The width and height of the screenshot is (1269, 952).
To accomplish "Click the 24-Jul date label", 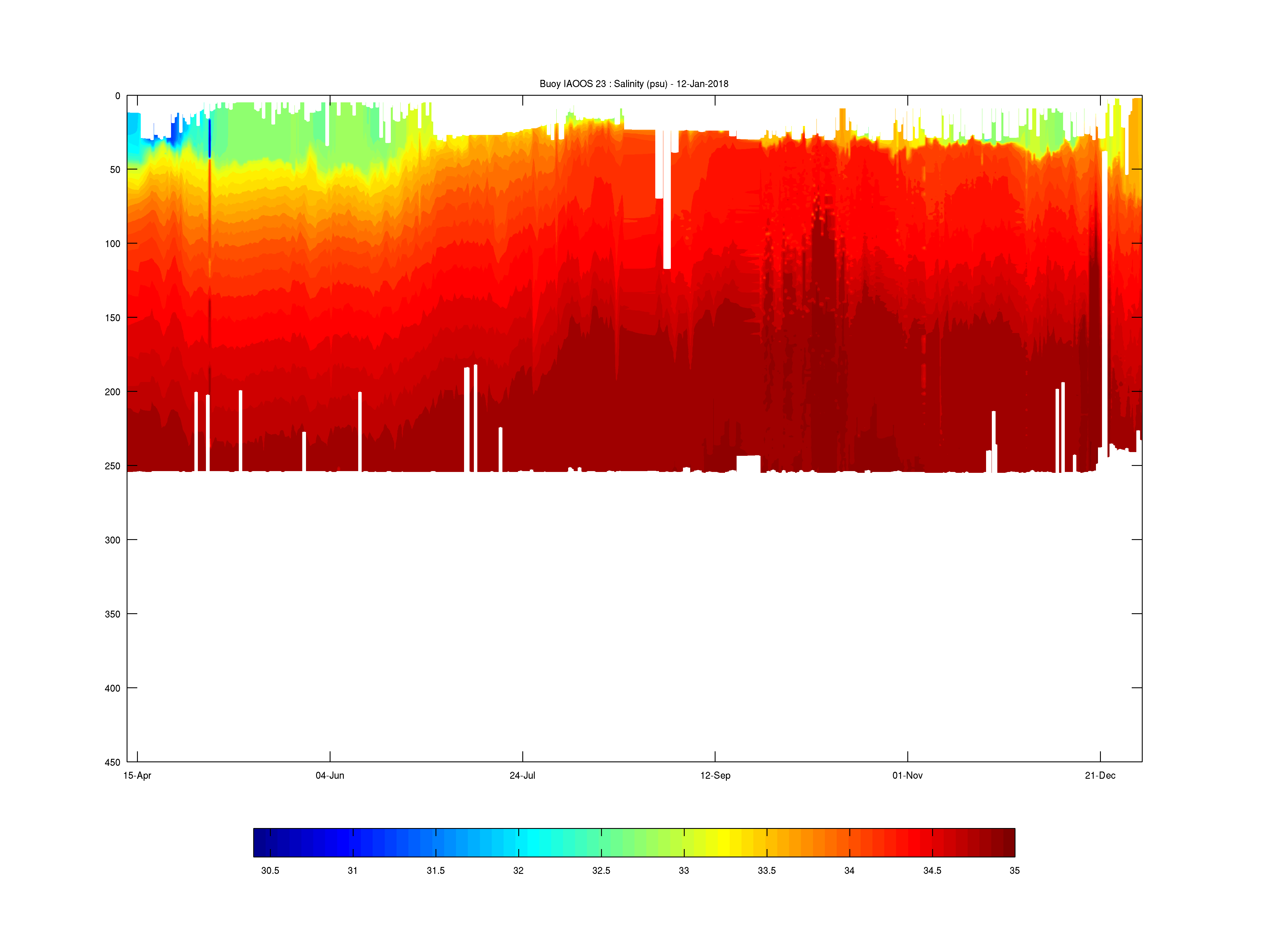I will pyautogui.click(x=522, y=775).
